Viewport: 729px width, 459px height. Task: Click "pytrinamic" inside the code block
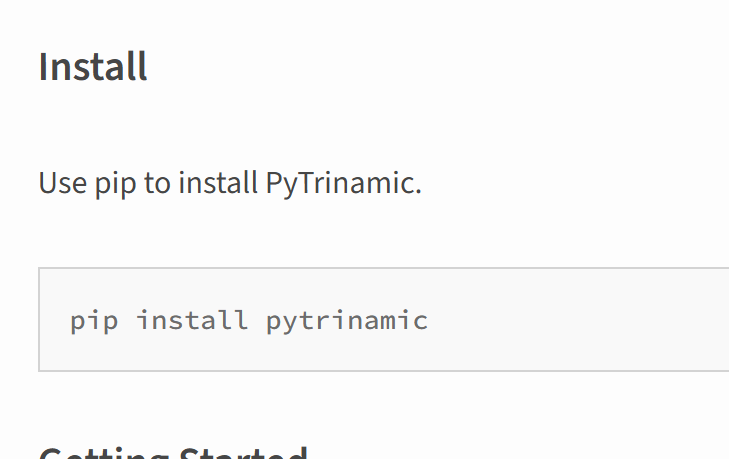tap(347, 321)
